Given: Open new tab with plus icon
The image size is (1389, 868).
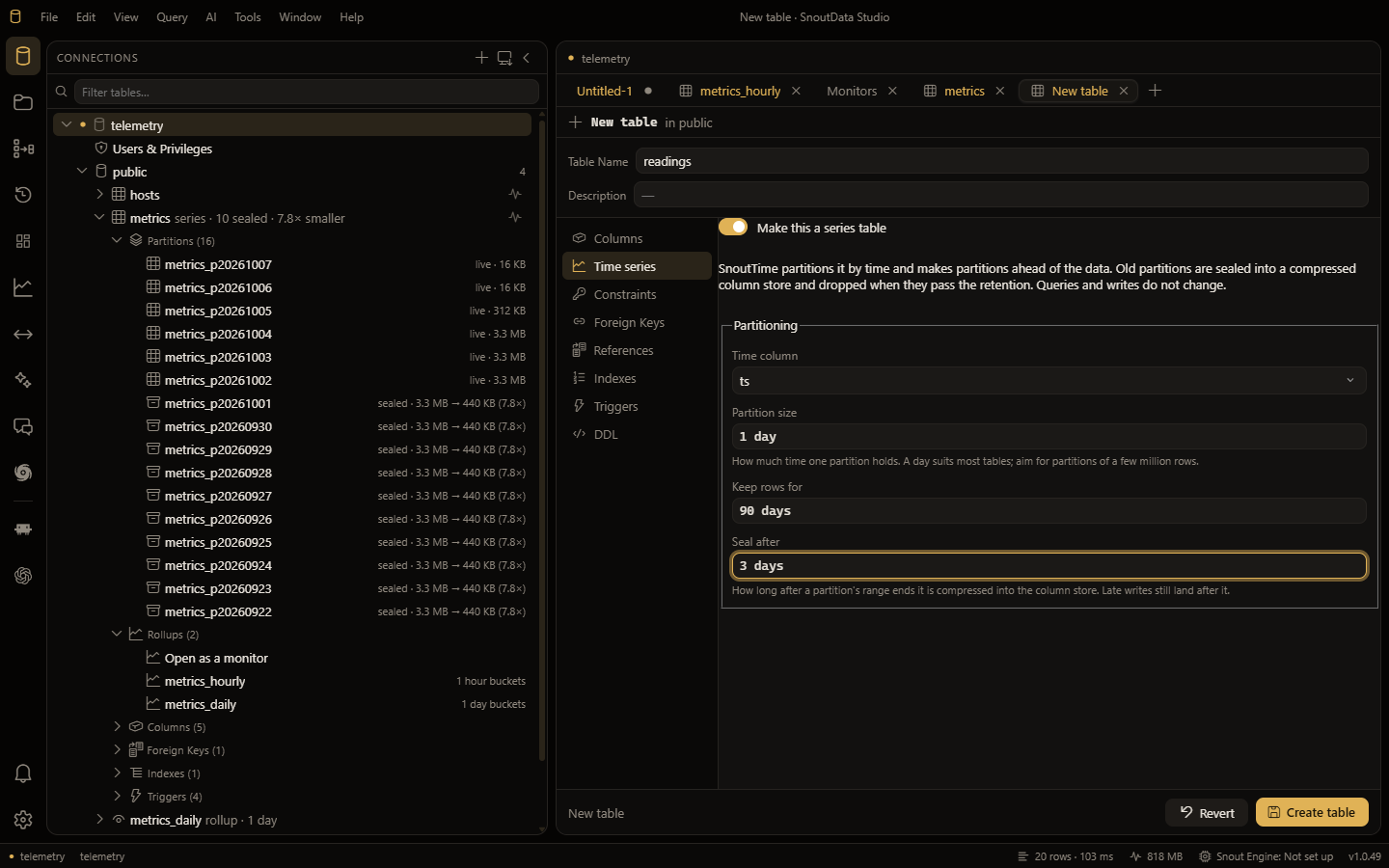Looking at the screenshot, I should (x=1155, y=91).
